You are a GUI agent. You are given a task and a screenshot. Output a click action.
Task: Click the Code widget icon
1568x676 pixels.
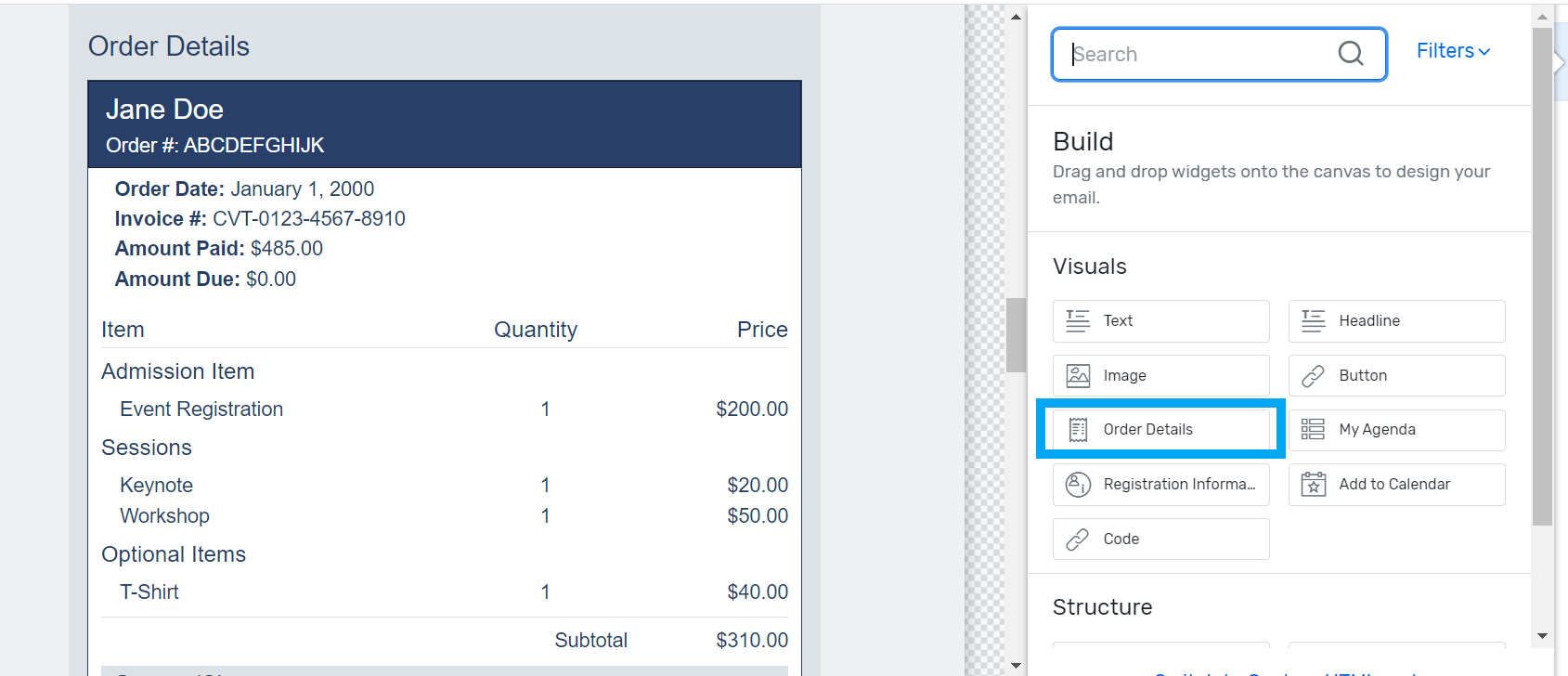[1078, 539]
